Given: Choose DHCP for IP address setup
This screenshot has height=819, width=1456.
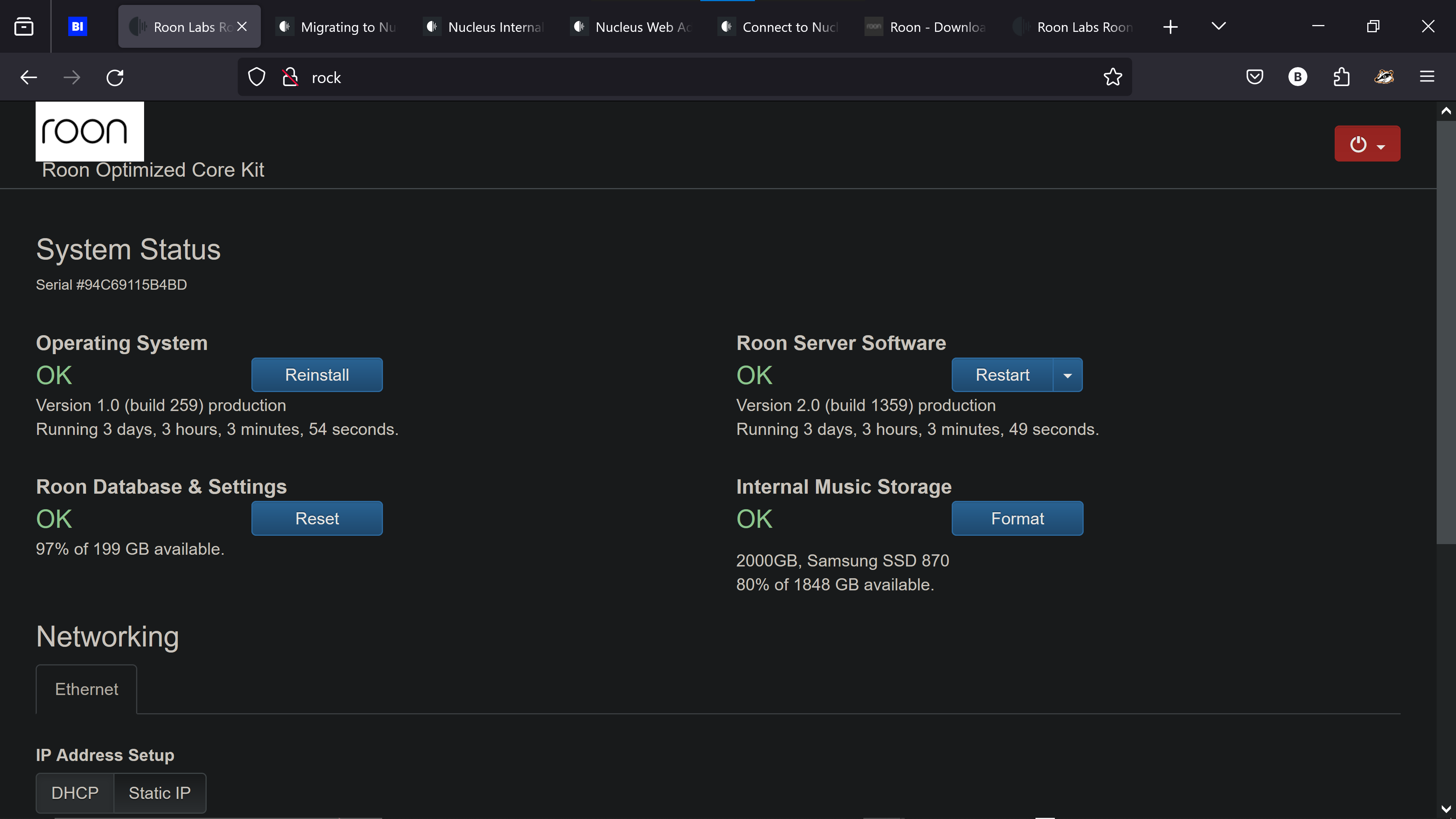Looking at the screenshot, I should point(75,793).
